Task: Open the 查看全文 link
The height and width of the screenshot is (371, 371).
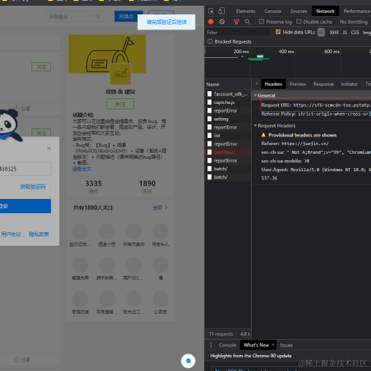Action: pos(82,169)
